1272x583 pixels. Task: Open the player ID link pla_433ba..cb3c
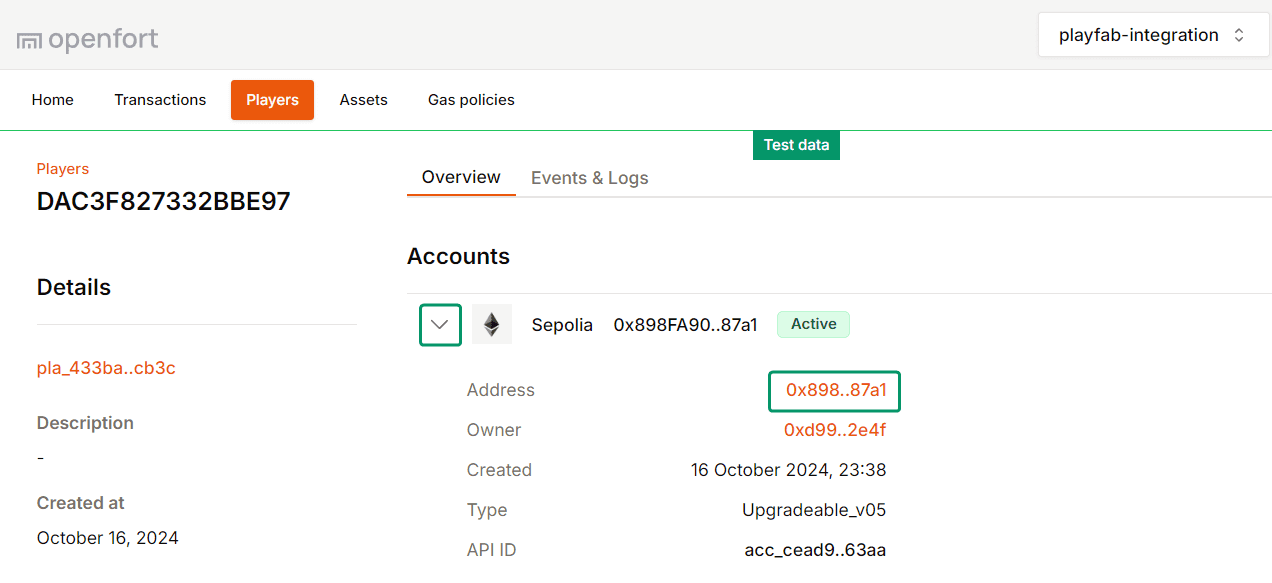pos(105,367)
